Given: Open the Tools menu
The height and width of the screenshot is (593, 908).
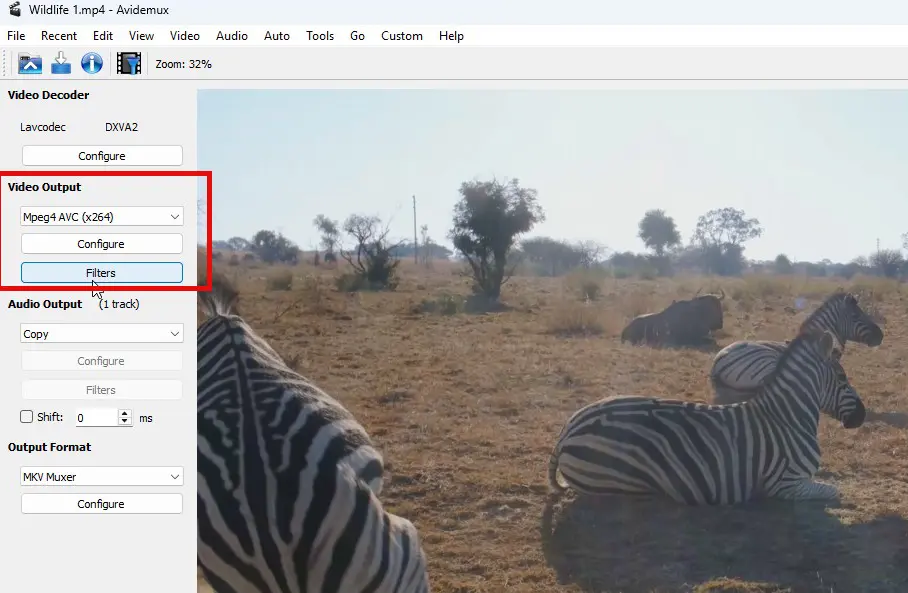Looking at the screenshot, I should (320, 36).
